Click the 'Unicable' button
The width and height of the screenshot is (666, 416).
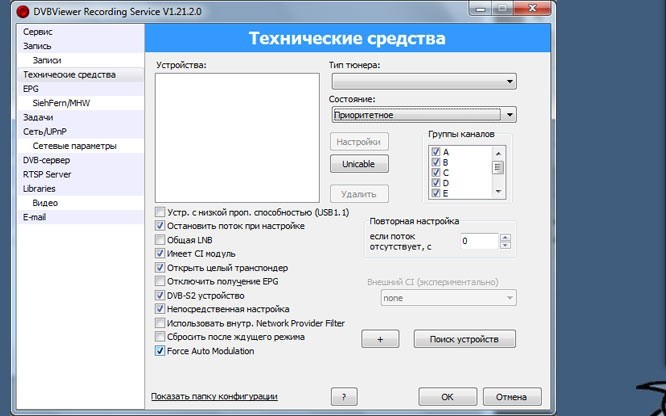point(359,163)
